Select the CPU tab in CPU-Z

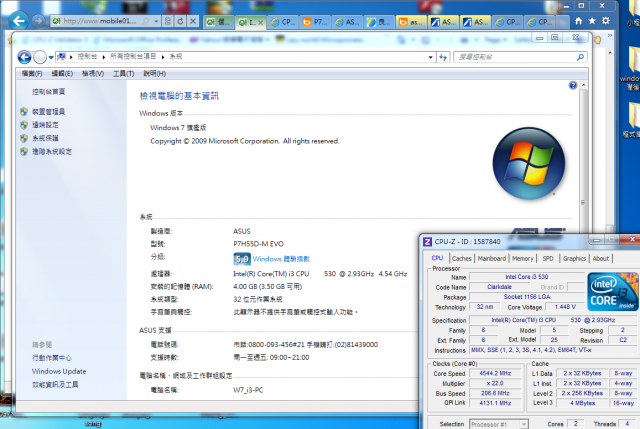(x=438, y=258)
